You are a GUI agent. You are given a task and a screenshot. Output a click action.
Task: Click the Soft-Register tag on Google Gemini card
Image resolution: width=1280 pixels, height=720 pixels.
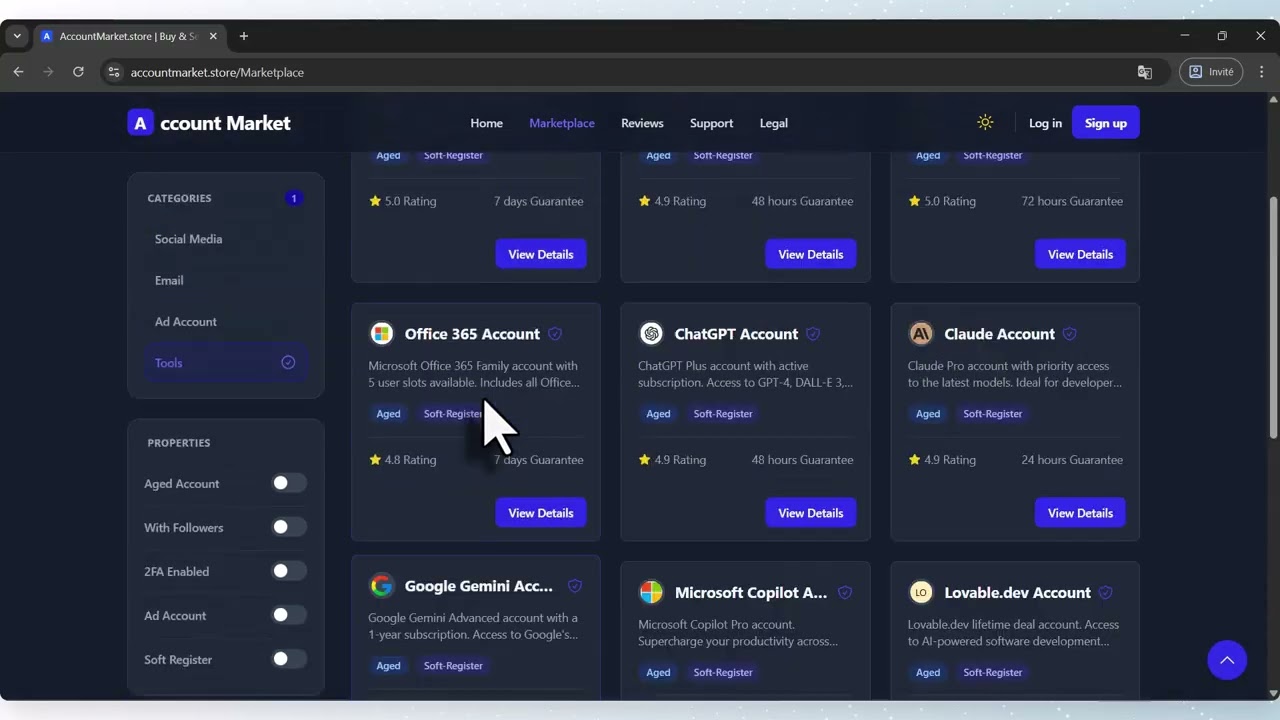[453, 666]
